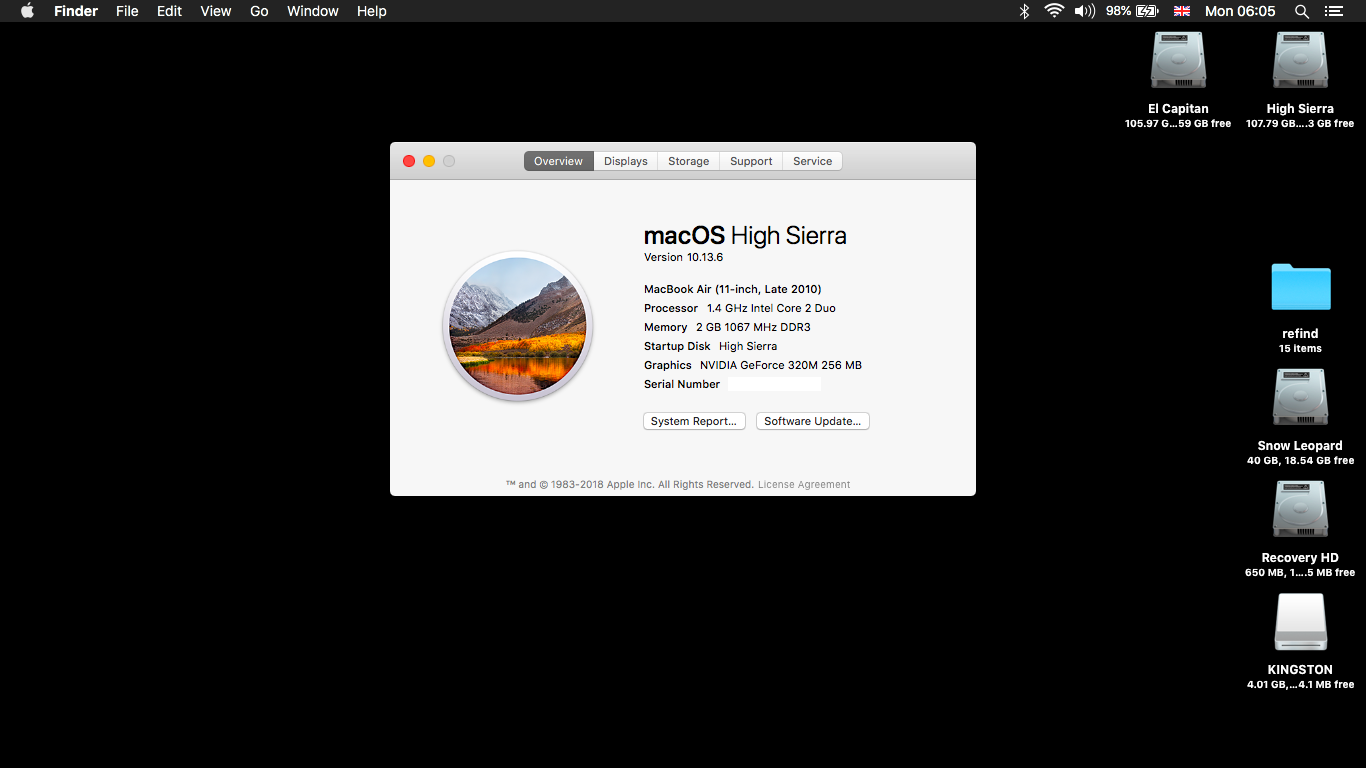Image resolution: width=1366 pixels, height=768 pixels.
Task: Click the '2 GB 1067 MHz DDR3' memory text
Action: click(x=753, y=327)
